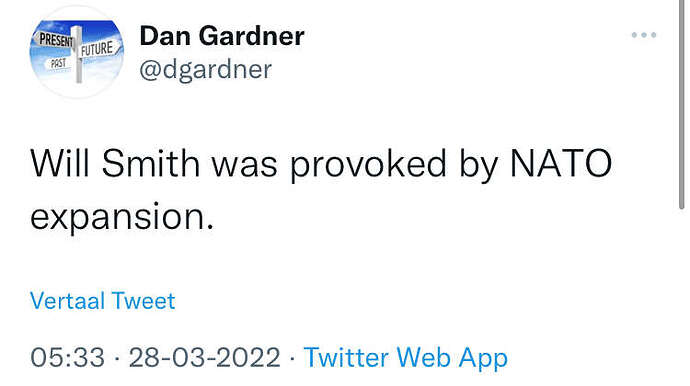This screenshot has width=690, height=386.
Task: Click the word "was" in tweet text
Action: (245, 166)
